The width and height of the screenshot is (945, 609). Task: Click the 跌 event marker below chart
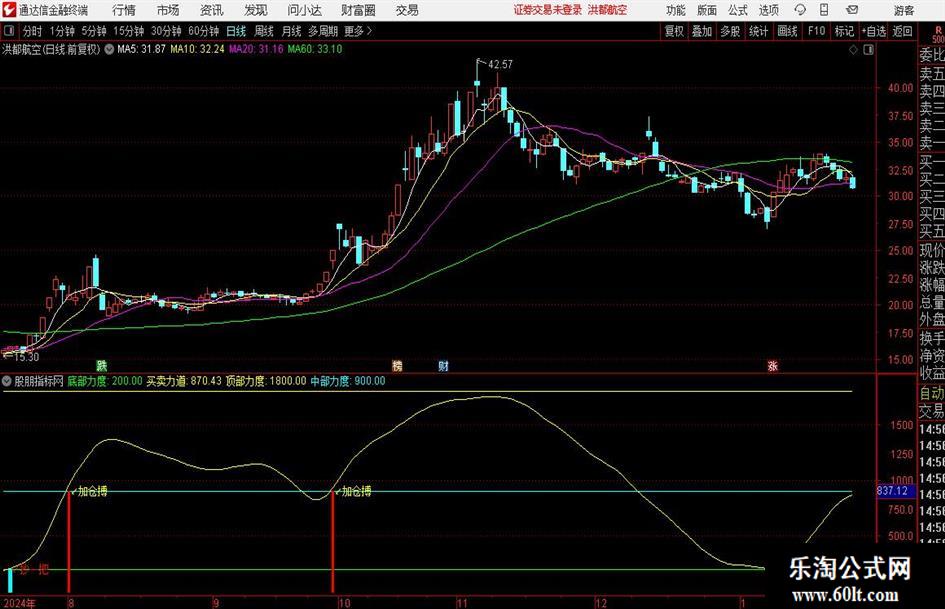click(x=102, y=365)
